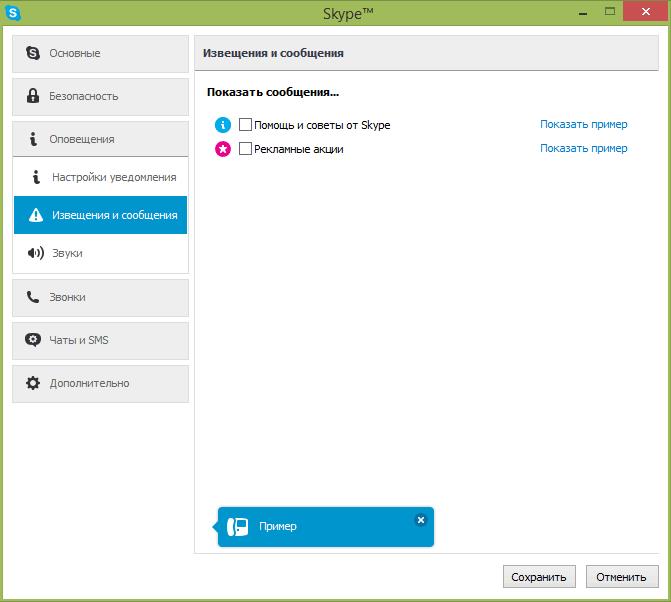Click the gear icon for Дополнительно
Viewport: 671px width, 602px height.
click(33, 383)
